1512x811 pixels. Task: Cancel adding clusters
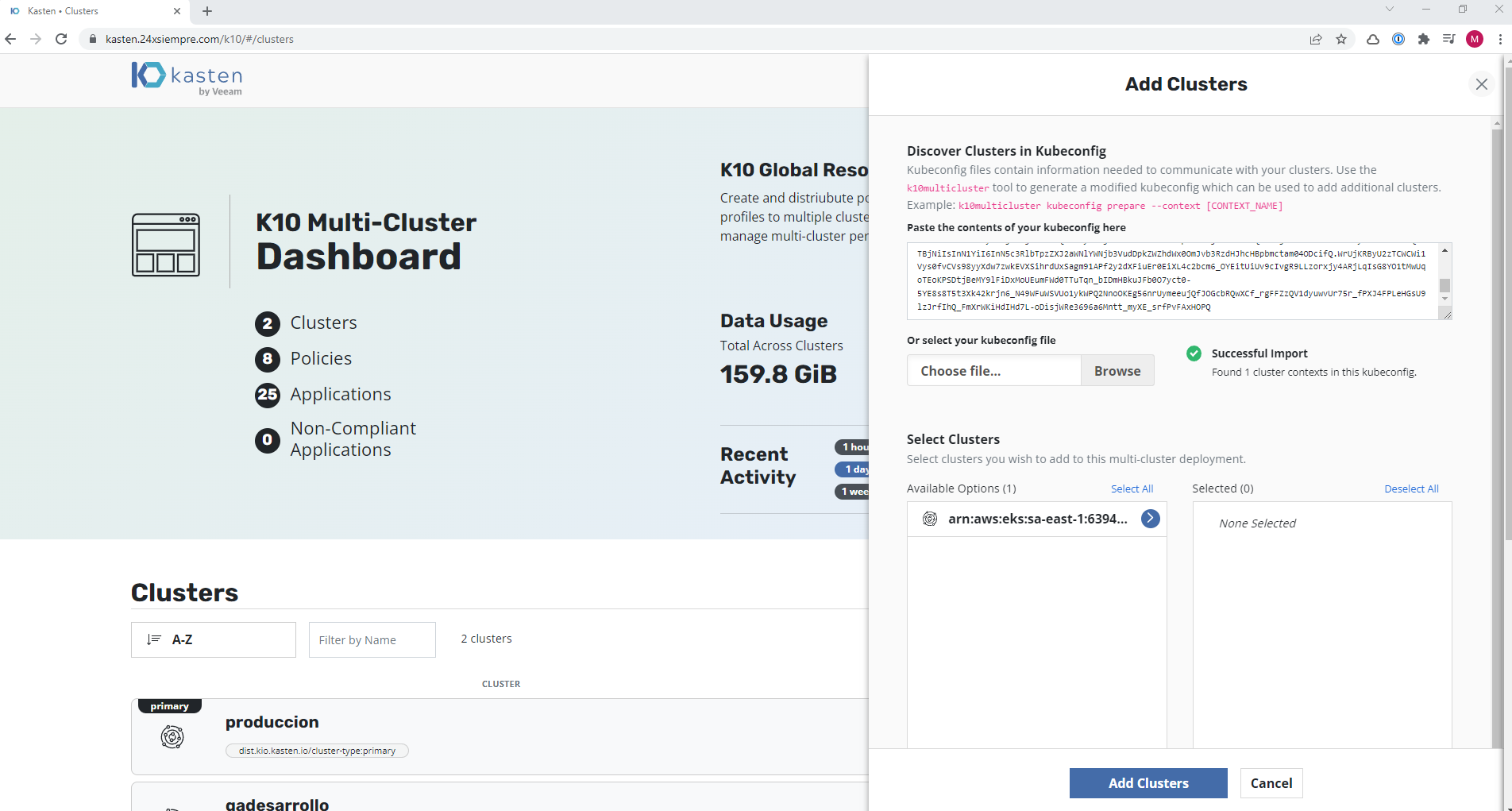coord(1271,783)
